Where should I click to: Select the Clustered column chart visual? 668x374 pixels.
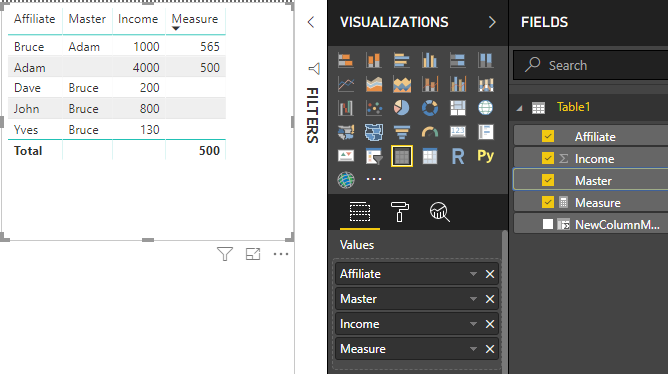click(429, 60)
